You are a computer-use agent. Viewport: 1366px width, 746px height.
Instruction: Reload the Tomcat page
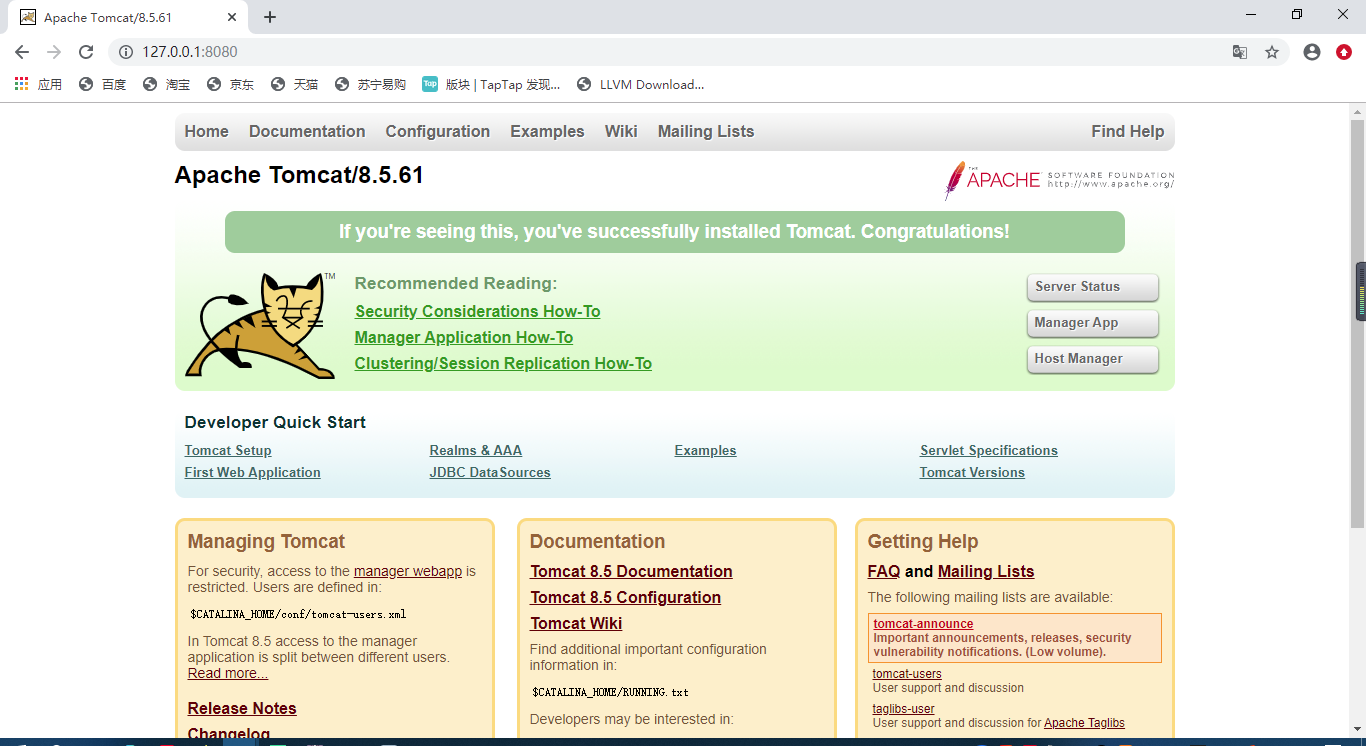point(86,52)
